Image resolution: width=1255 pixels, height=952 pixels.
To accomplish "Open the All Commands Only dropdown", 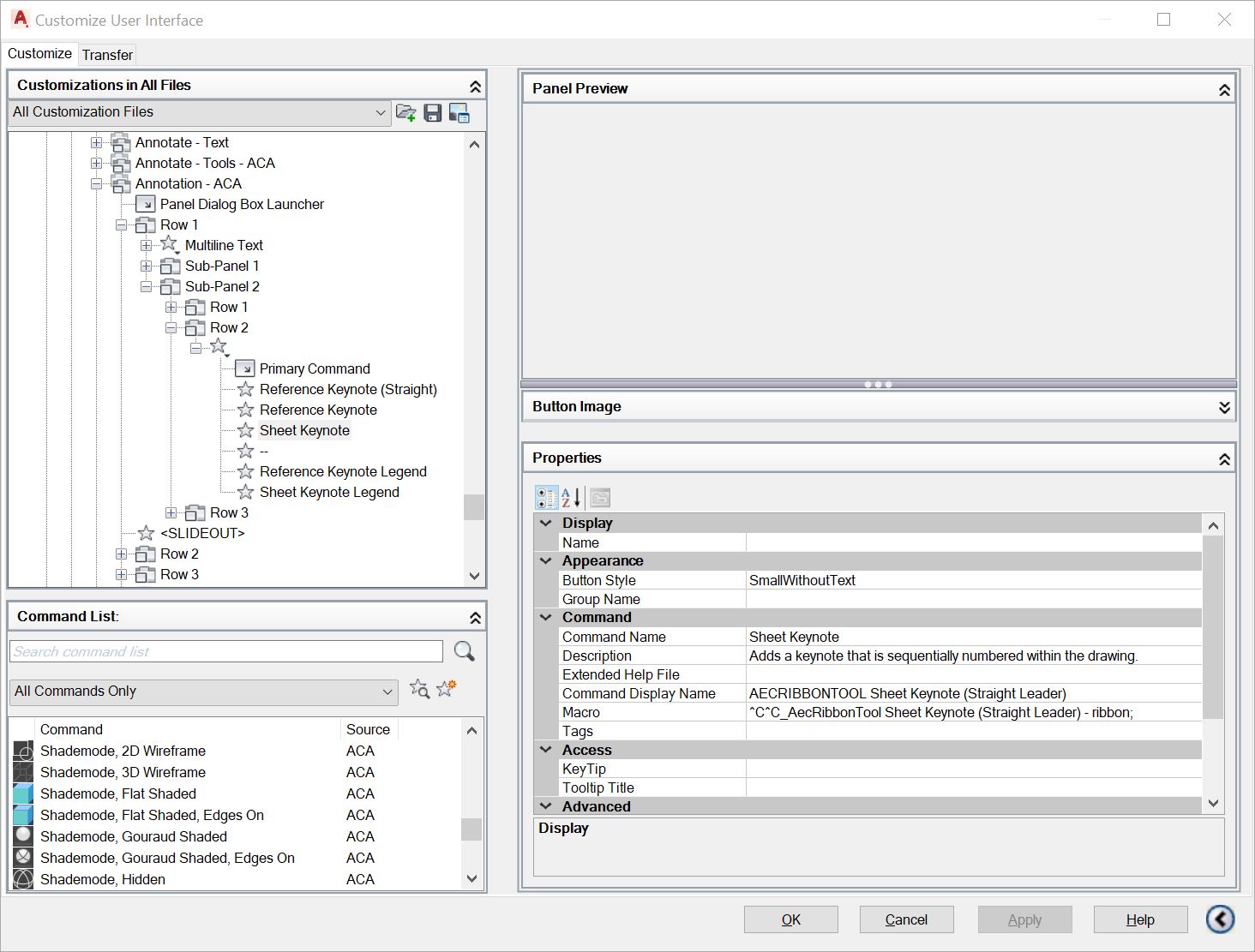I will pyautogui.click(x=387, y=692).
